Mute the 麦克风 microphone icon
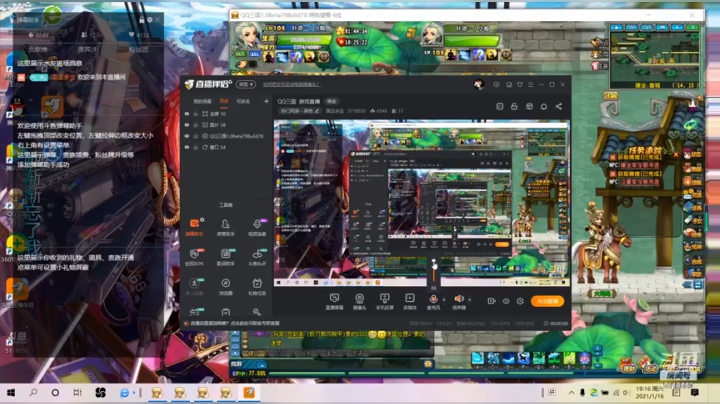This screenshot has height=404, width=720. point(433,299)
